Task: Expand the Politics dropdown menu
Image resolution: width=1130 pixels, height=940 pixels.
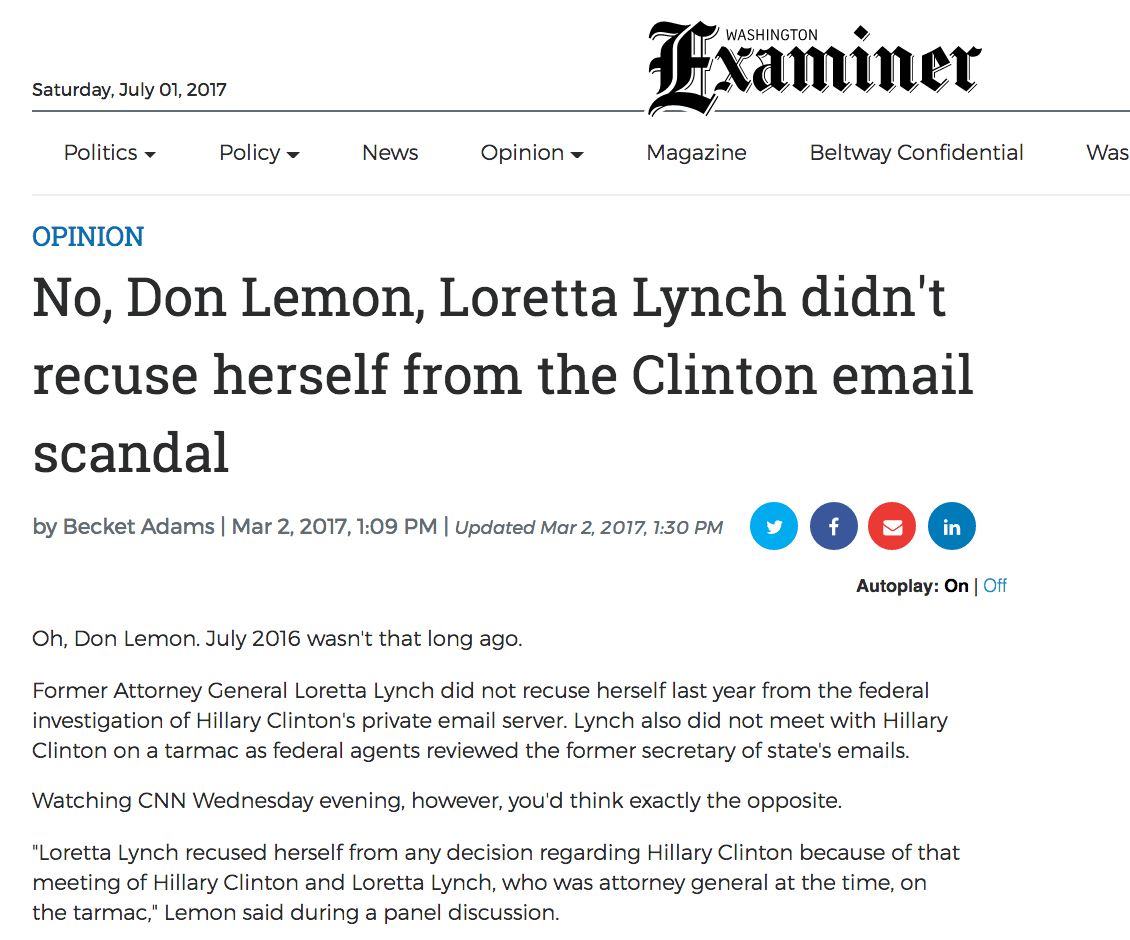Action: point(110,153)
